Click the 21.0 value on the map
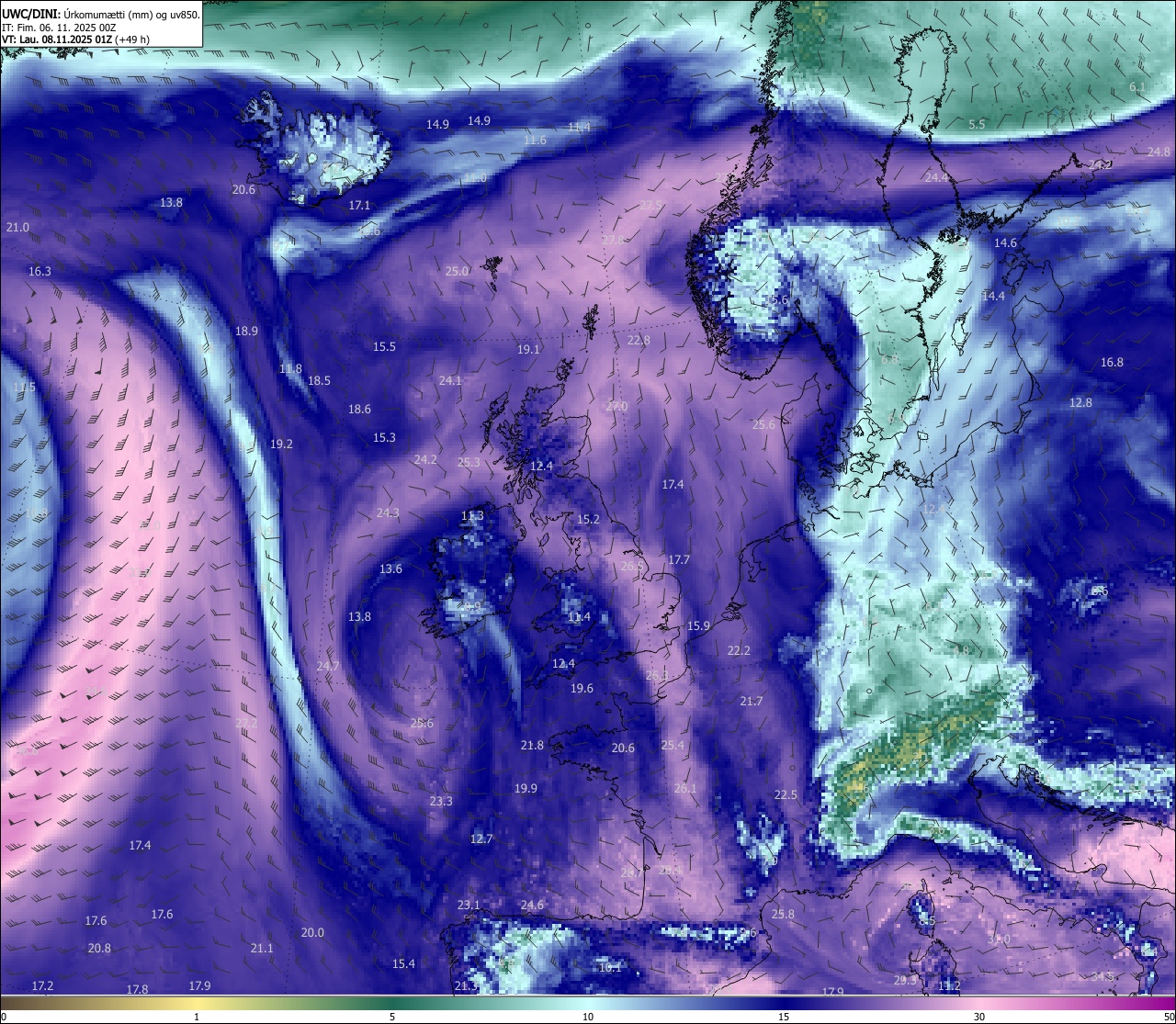This screenshot has height=1024, width=1176. [17, 227]
